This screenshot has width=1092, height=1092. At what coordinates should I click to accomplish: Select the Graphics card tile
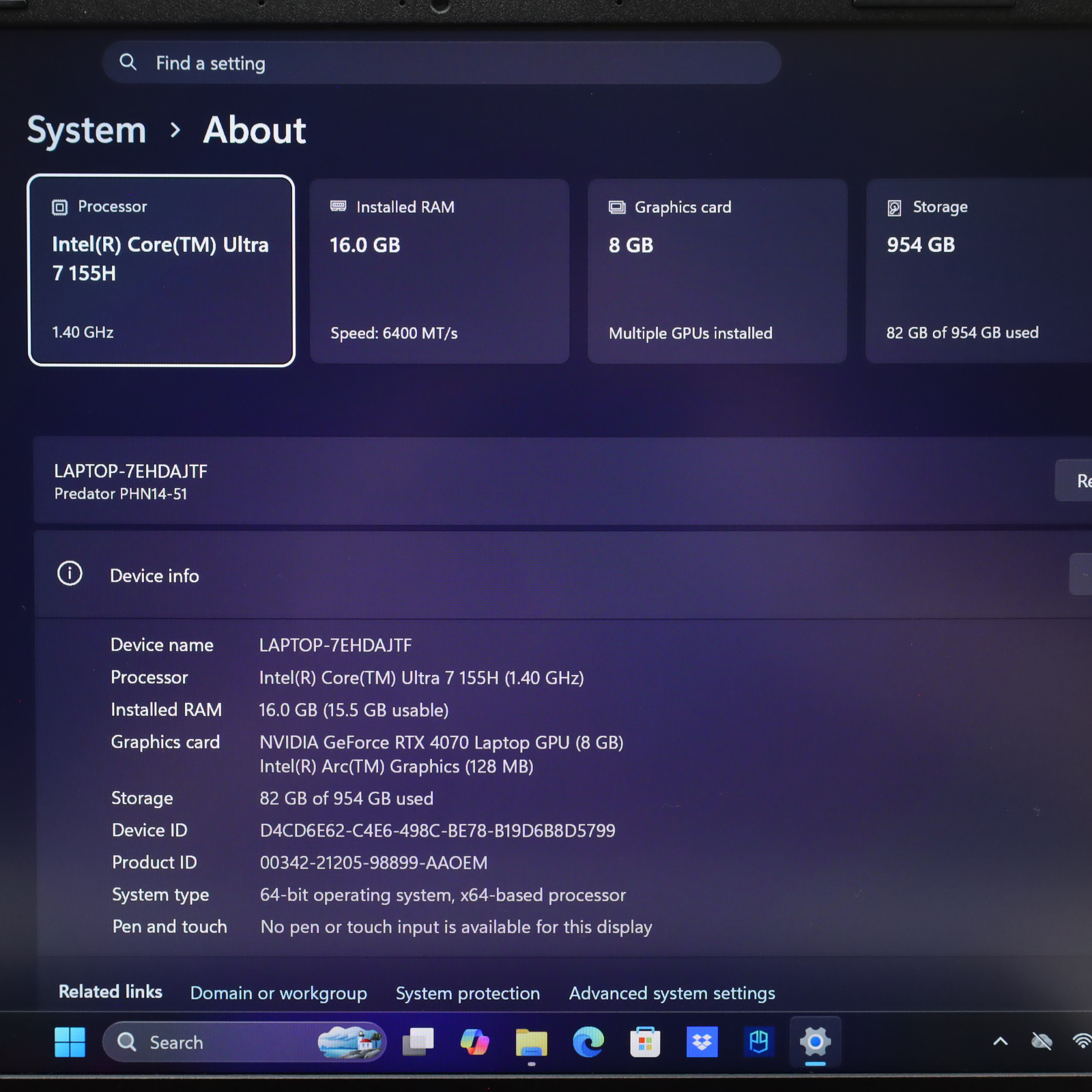(717, 271)
